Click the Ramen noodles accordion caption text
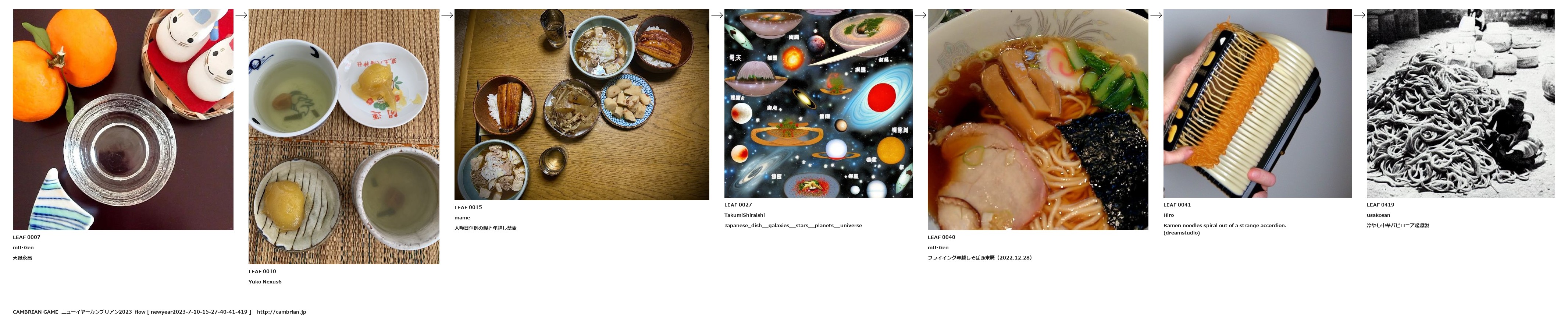 click(1225, 229)
